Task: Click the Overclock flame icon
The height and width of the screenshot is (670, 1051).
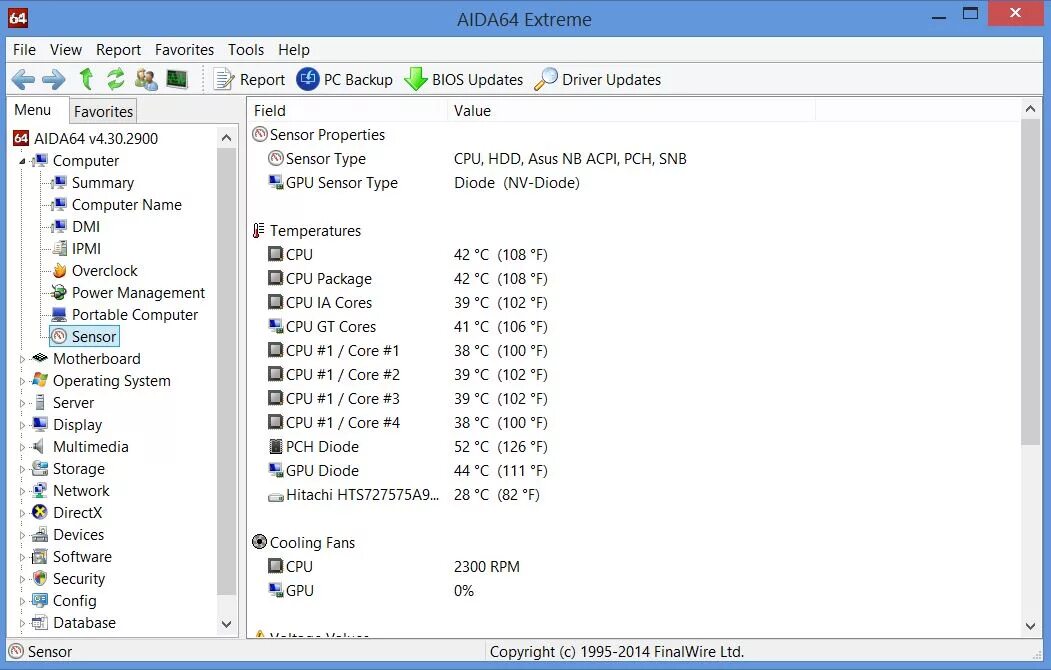Action: pyautogui.click(x=59, y=271)
